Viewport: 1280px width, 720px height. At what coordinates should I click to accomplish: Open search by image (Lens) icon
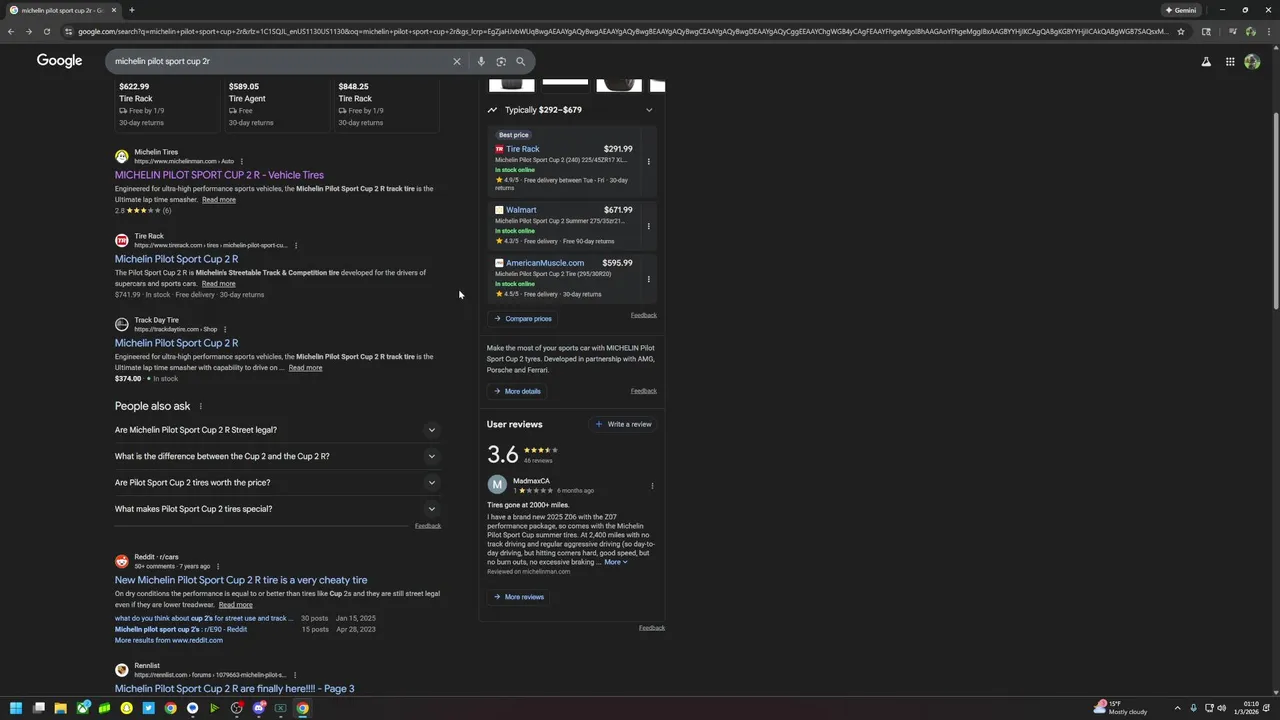tap(501, 61)
